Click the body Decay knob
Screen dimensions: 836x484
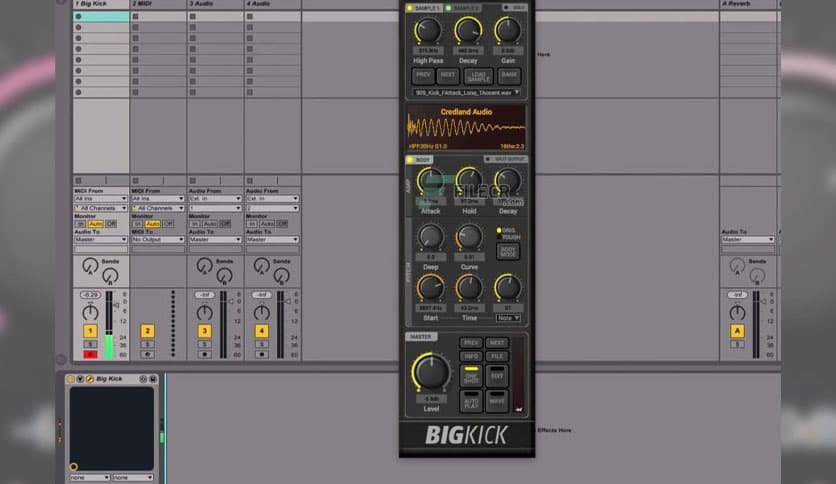[508, 181]
